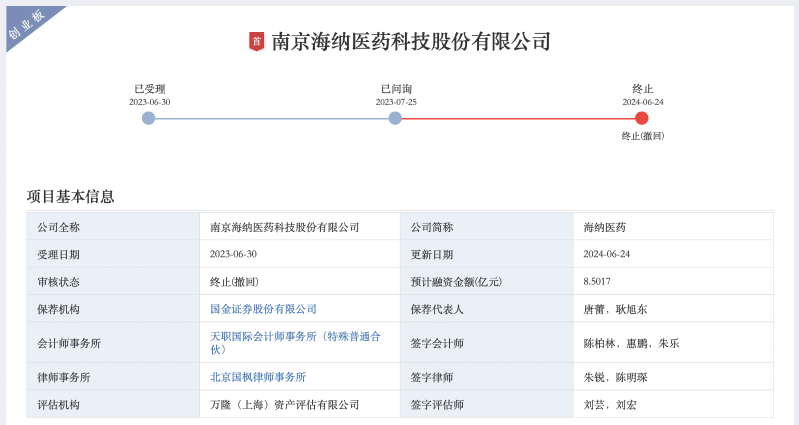Screen dimensions: 799x425
Task: Select the 已受理 timeline dot
Action: (x=149, y=118)
